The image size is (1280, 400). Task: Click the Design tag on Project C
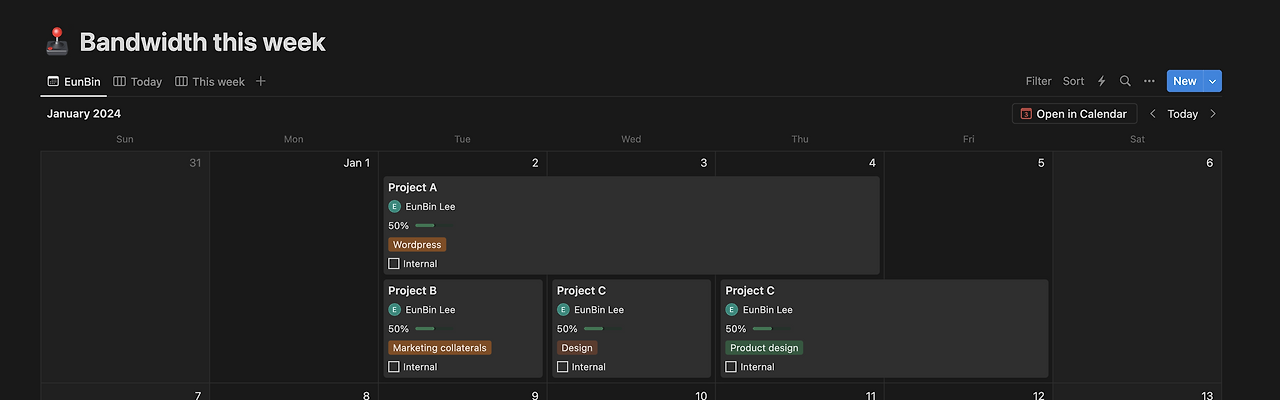577,348
